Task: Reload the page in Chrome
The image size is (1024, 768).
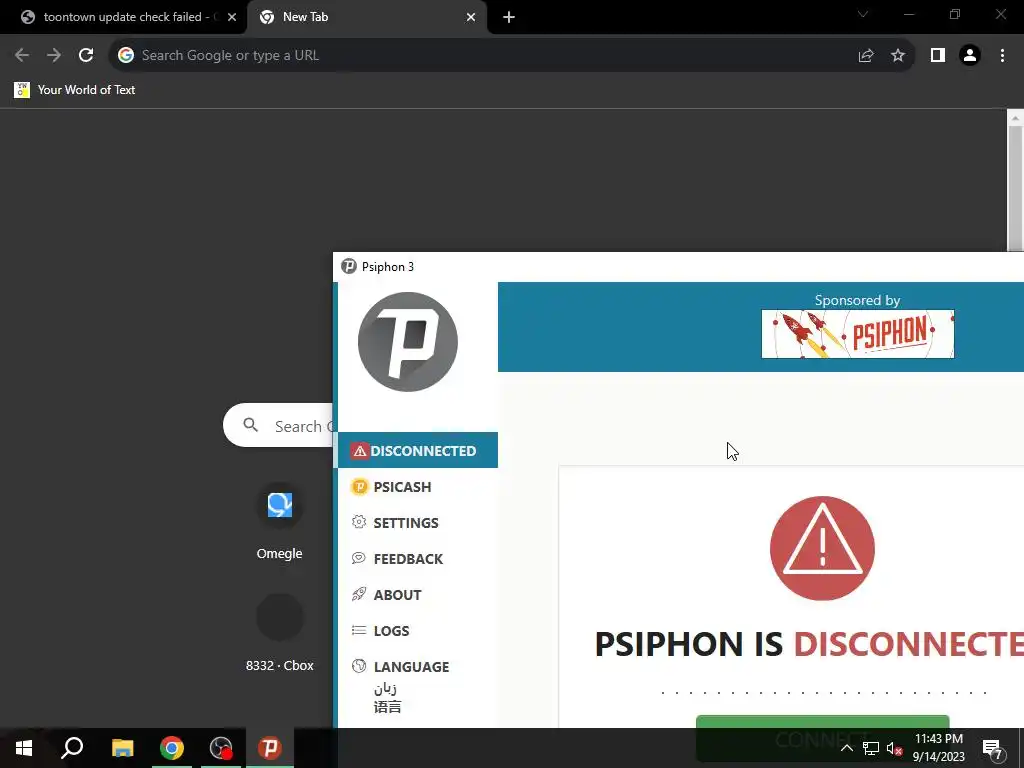Action: [86, 55]
